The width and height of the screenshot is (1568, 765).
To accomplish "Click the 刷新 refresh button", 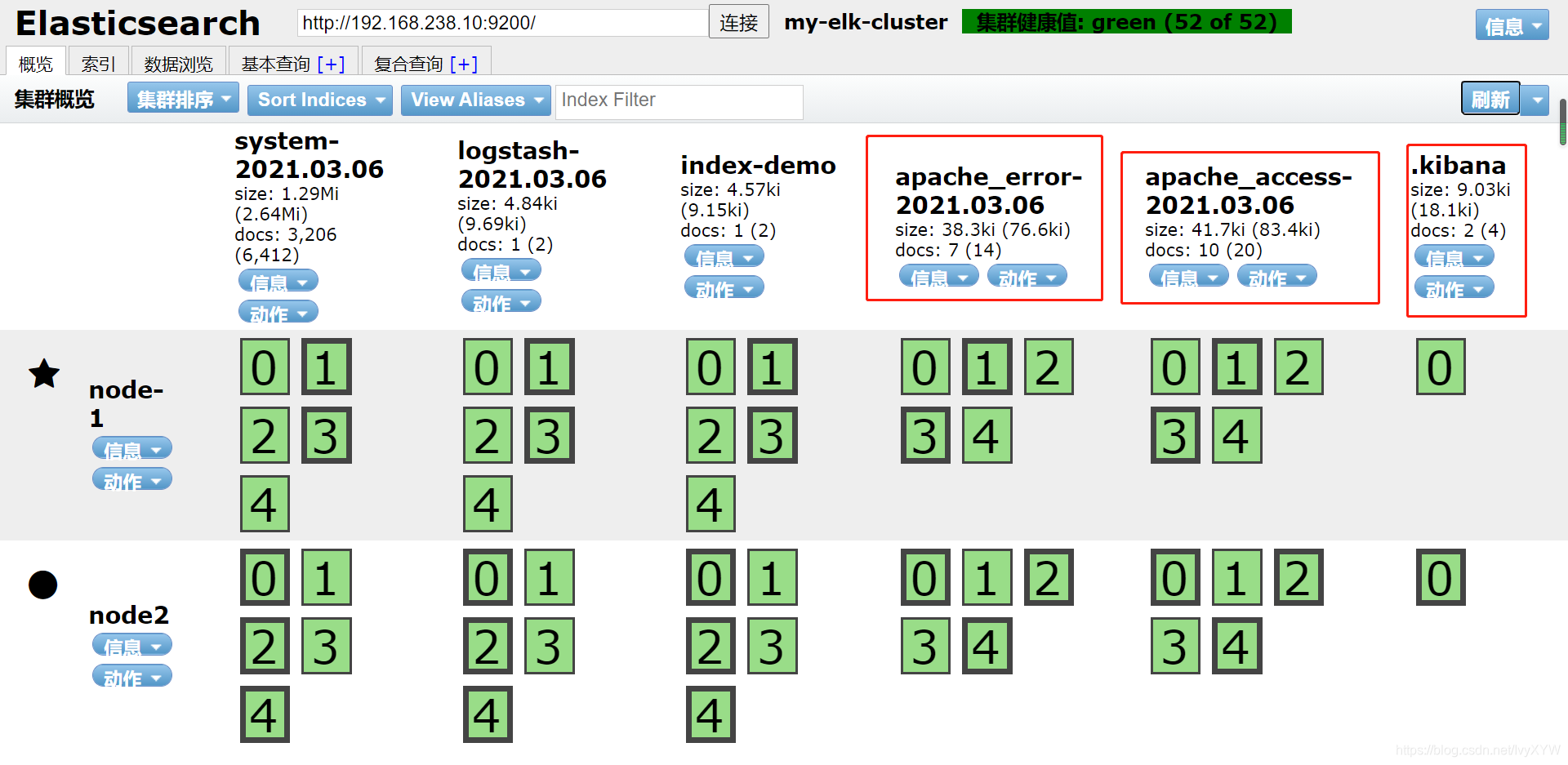I will 1490,100.
